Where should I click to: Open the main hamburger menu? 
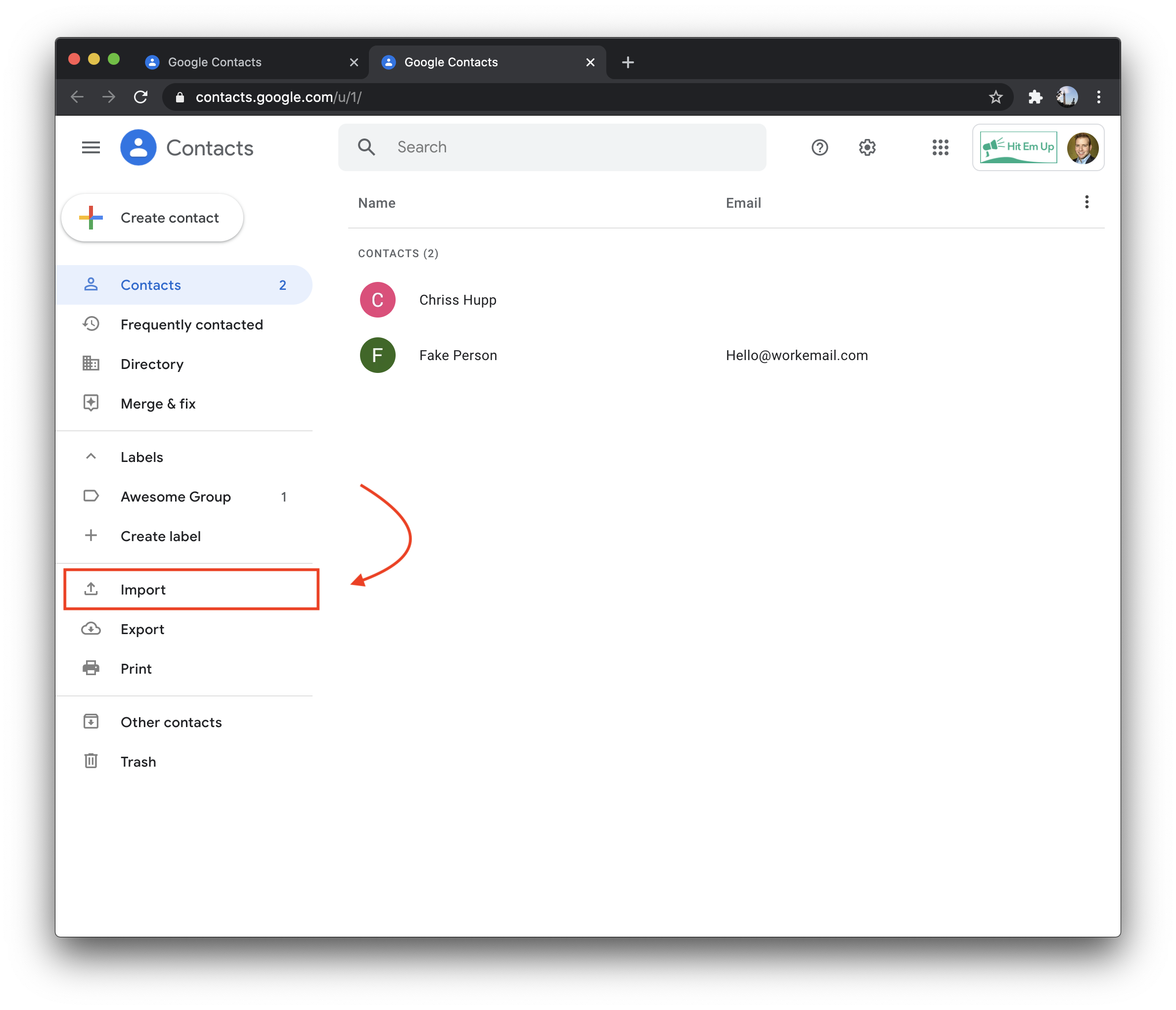[91, 147]
